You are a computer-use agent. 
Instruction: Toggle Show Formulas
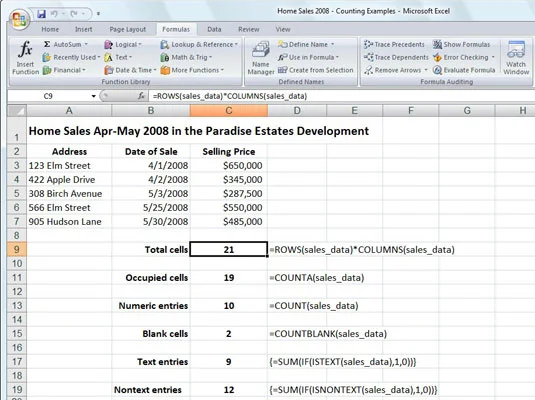461,44
